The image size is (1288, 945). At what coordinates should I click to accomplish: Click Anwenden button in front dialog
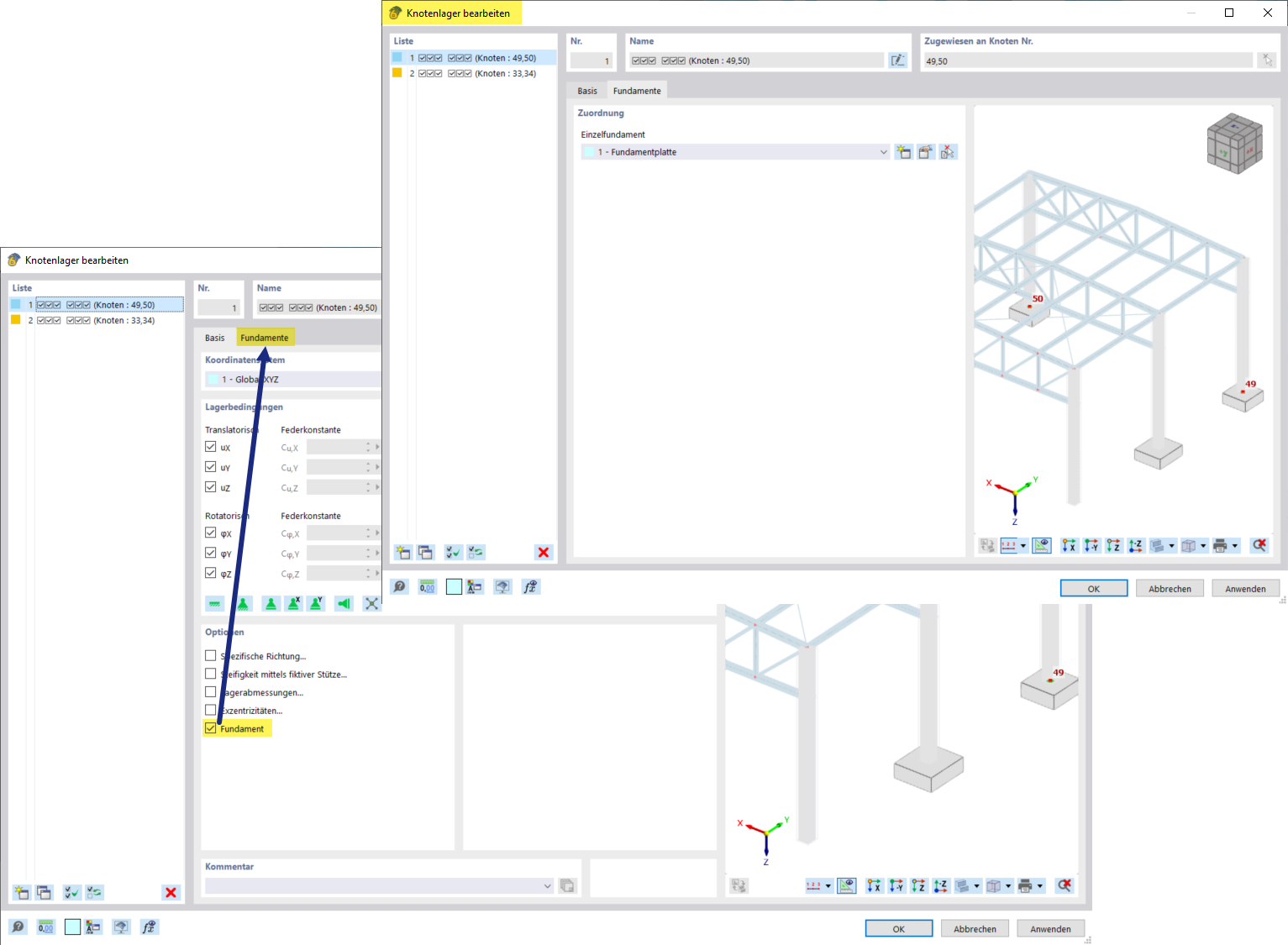[x=1245, y=589]
